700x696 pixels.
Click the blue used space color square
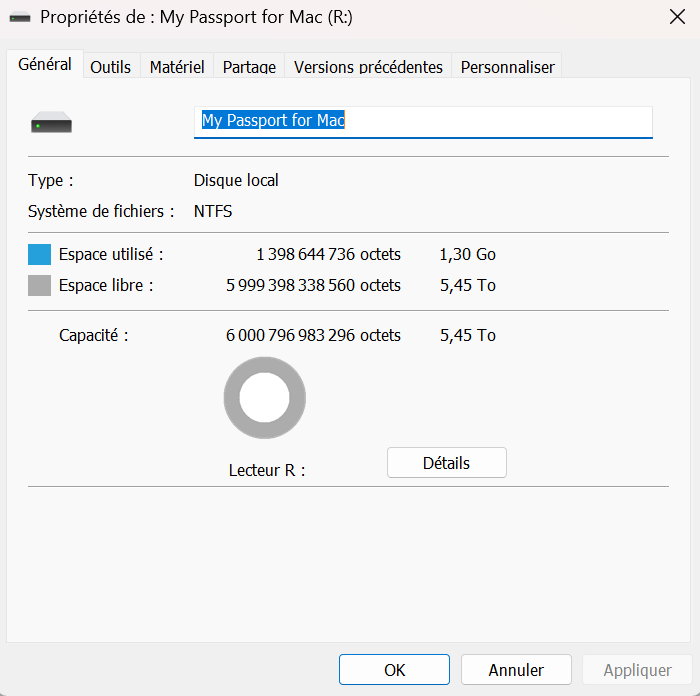coord(39,254)
